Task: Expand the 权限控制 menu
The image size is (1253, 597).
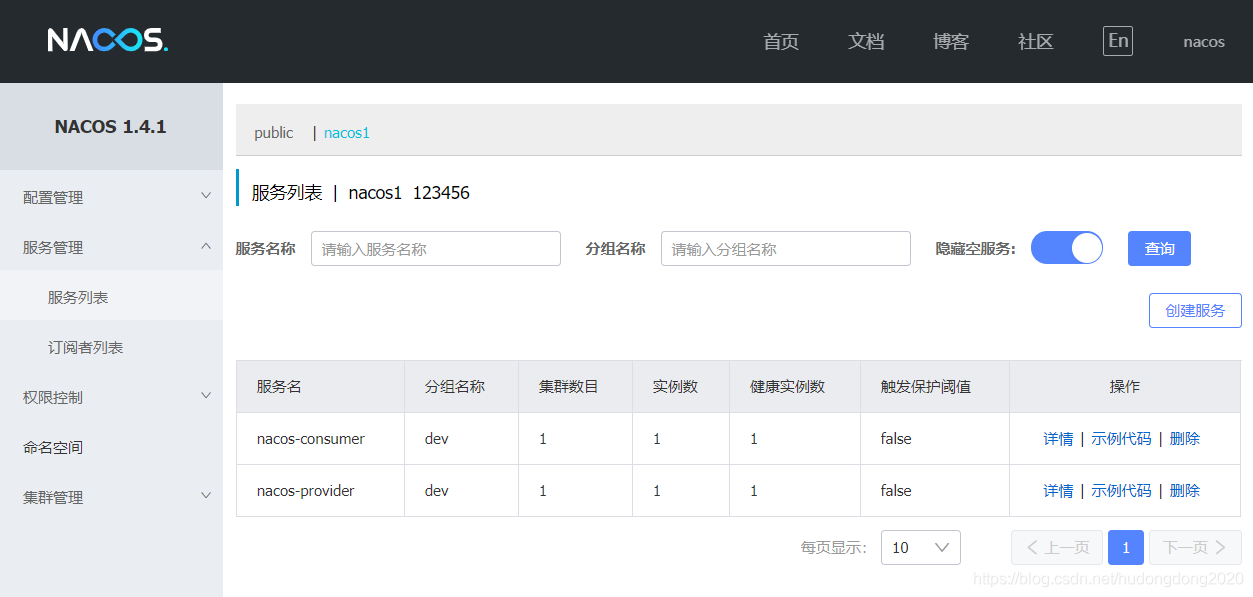Action: tap(111, 397)
